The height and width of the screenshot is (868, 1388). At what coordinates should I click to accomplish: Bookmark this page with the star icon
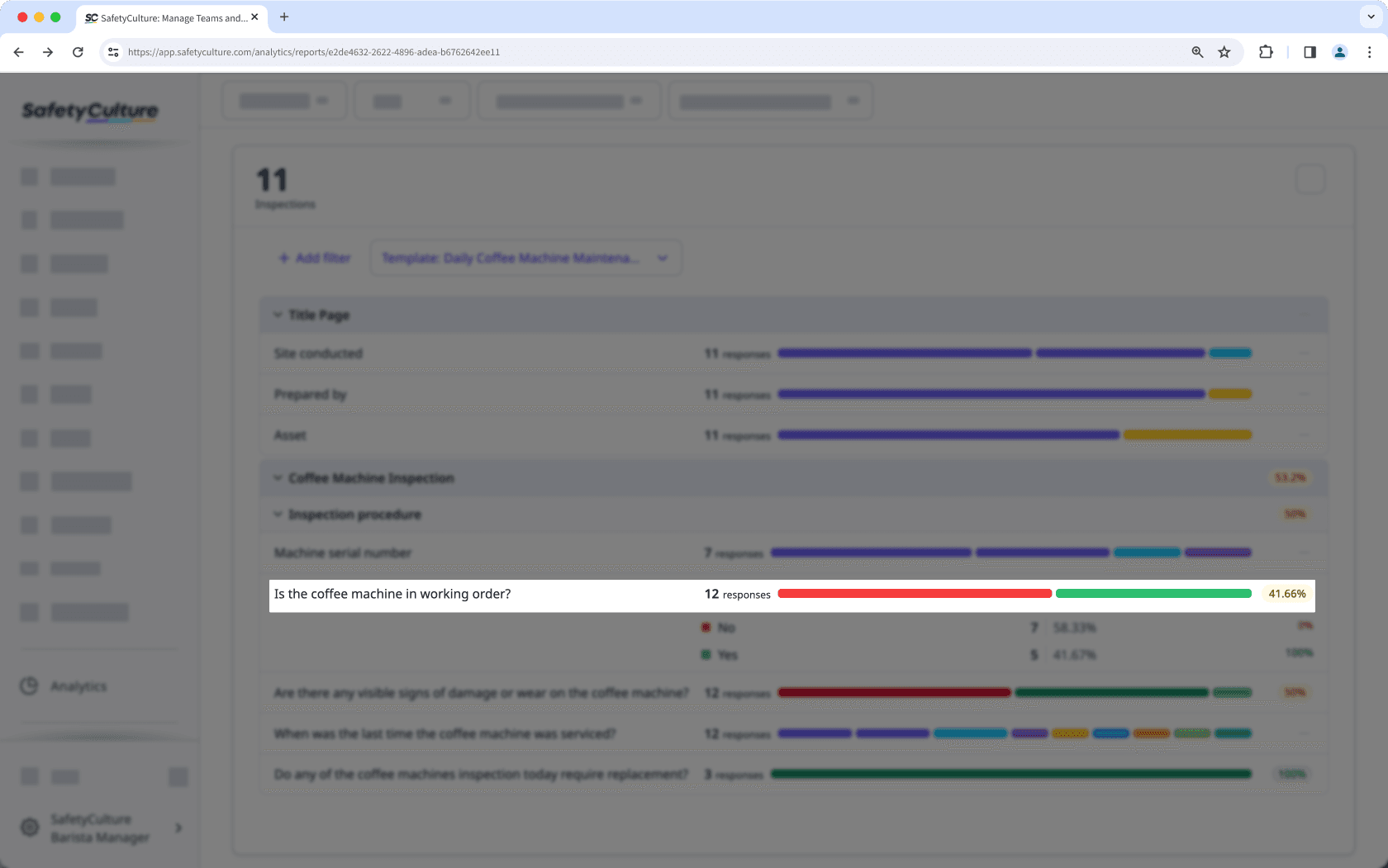tap(1224, 52)
